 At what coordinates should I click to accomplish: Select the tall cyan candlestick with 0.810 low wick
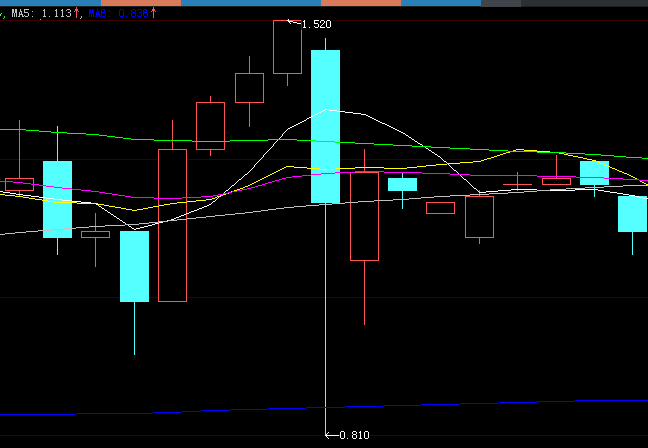click(325, 126)
